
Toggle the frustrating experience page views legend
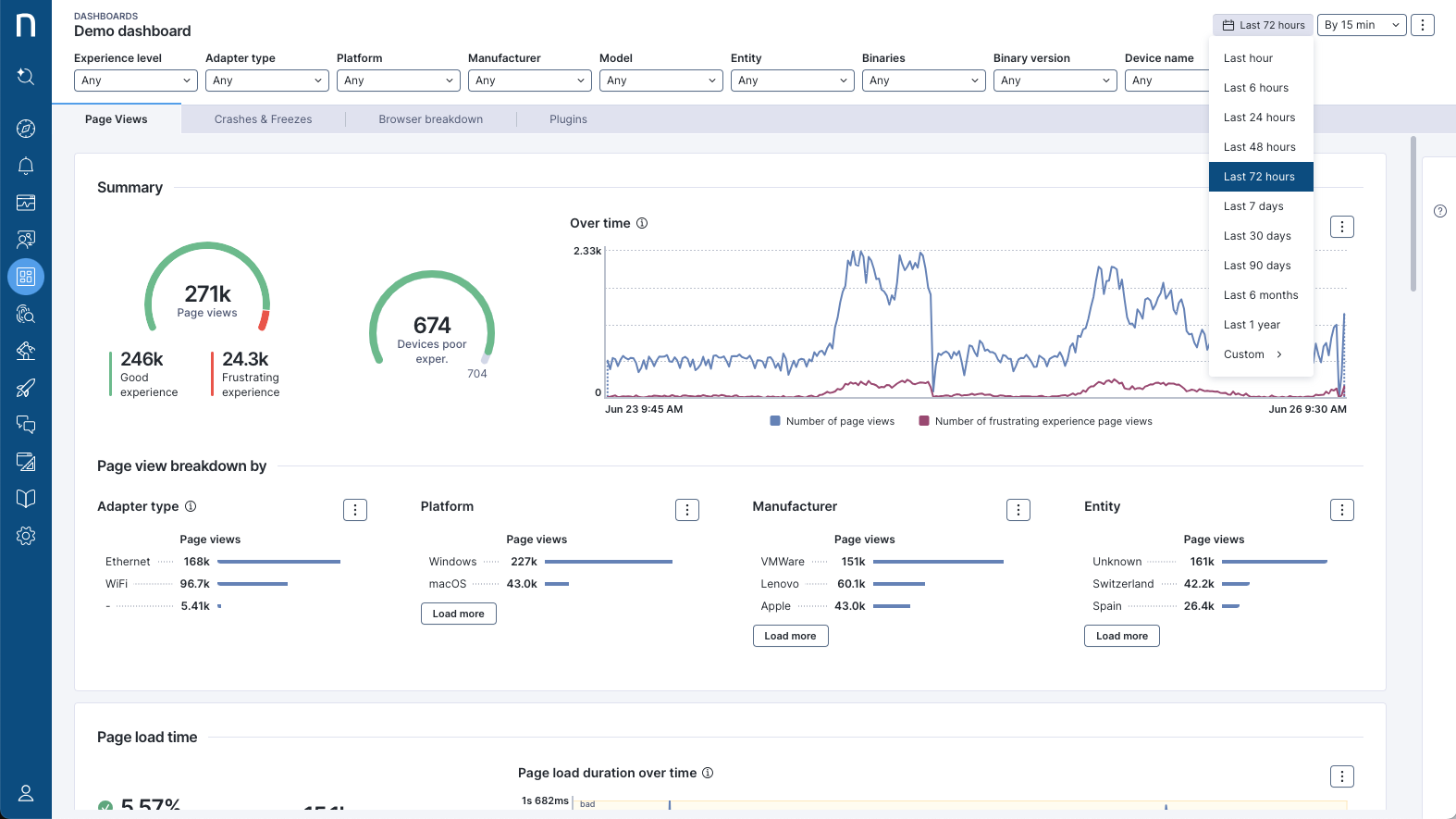(x=1036, y=421)
